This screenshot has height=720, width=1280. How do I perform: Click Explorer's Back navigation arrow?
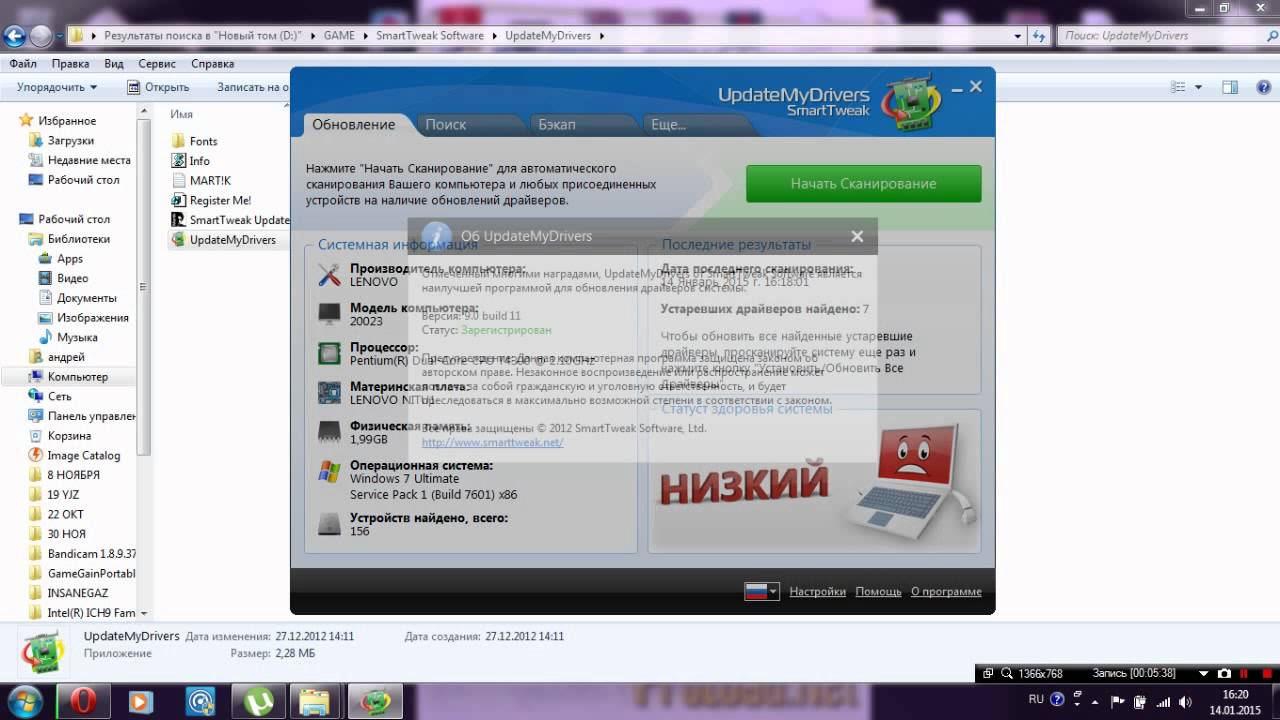(14, 36)
